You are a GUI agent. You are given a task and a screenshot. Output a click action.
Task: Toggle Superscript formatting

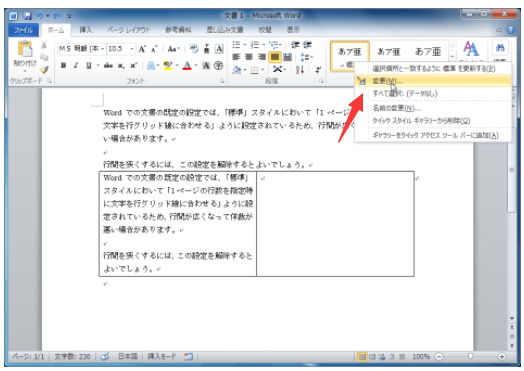133,66
